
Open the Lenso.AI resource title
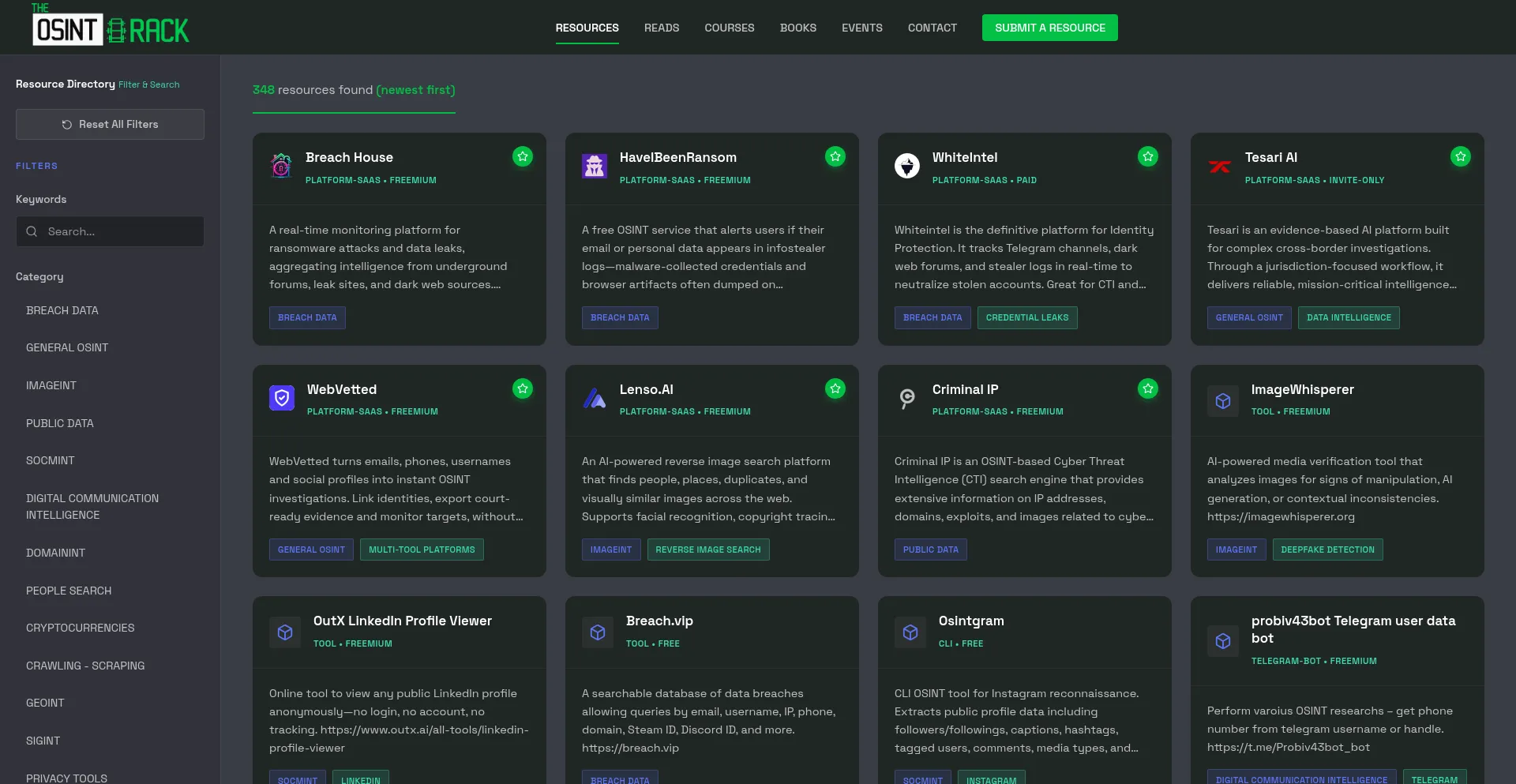pyautogui.click(x=647, y=389)
